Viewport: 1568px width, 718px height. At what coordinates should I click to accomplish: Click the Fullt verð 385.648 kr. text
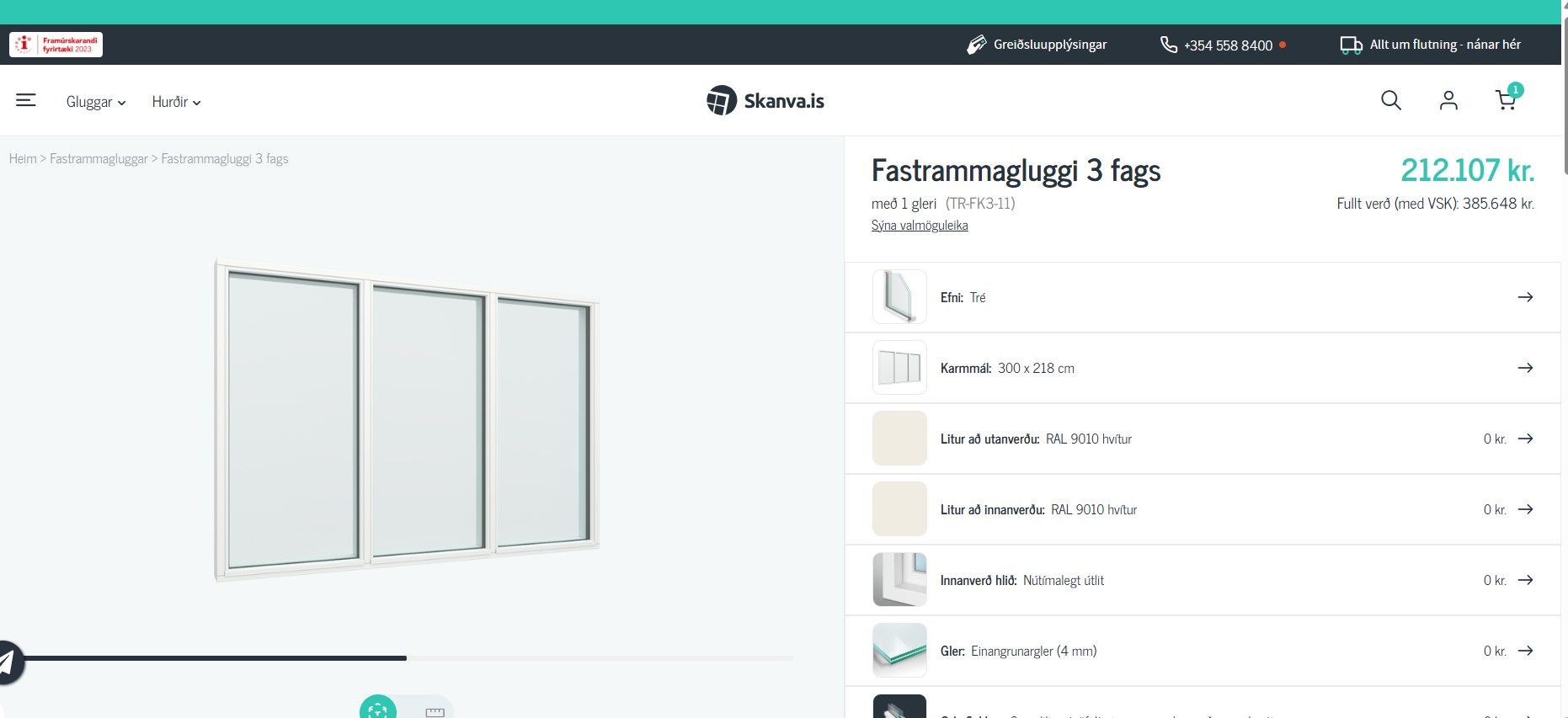tap(1435, 204)
